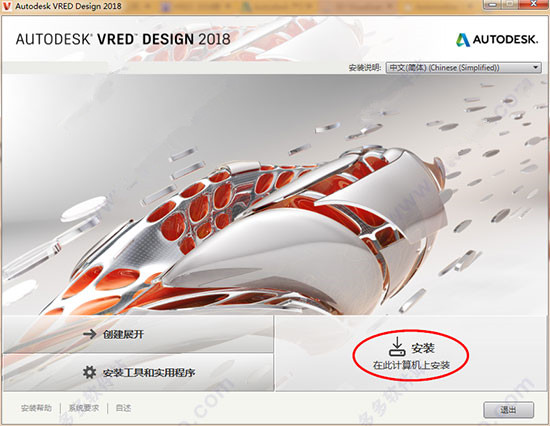The height and width of the screenshot is (426, 550).
Task: Click the 退出 exit button
Action: pos(509,410)
